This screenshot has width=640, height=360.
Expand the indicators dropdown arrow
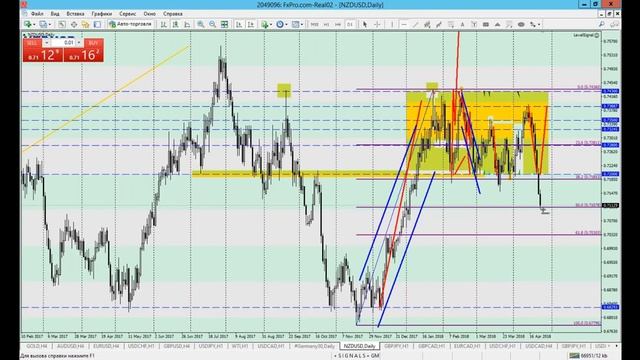(x=271, y=24)
